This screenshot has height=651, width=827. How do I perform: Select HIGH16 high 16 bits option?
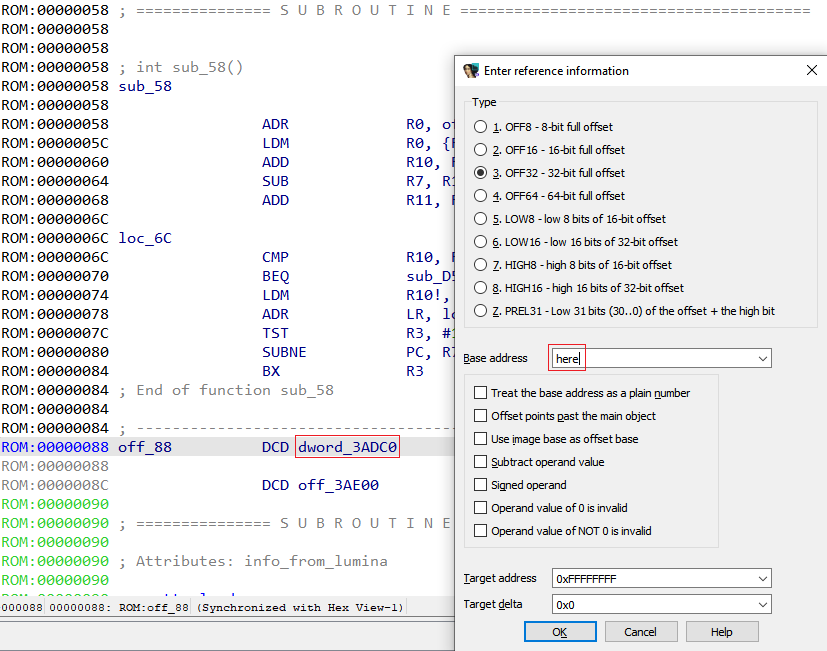pyautogui.click(x=481, y=287)
